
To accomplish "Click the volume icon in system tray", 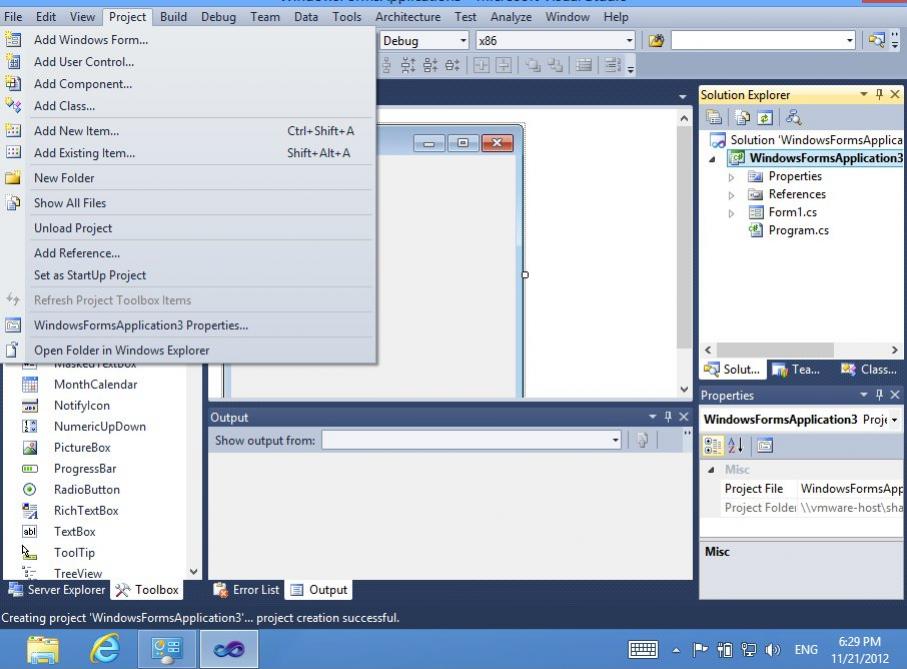I will [x=772, y=650].
